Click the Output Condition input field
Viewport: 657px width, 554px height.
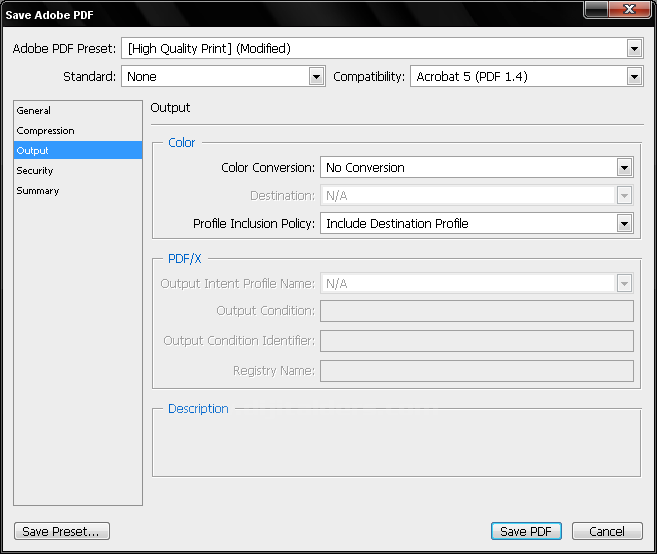pos(477,311)
